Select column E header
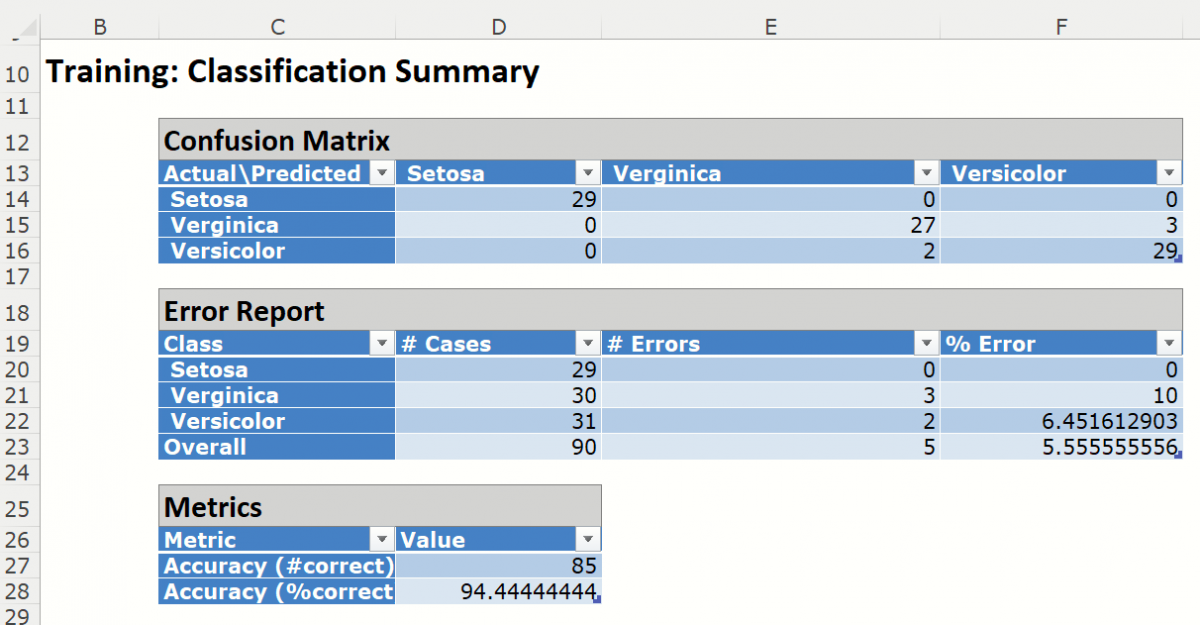 (770, 27)
